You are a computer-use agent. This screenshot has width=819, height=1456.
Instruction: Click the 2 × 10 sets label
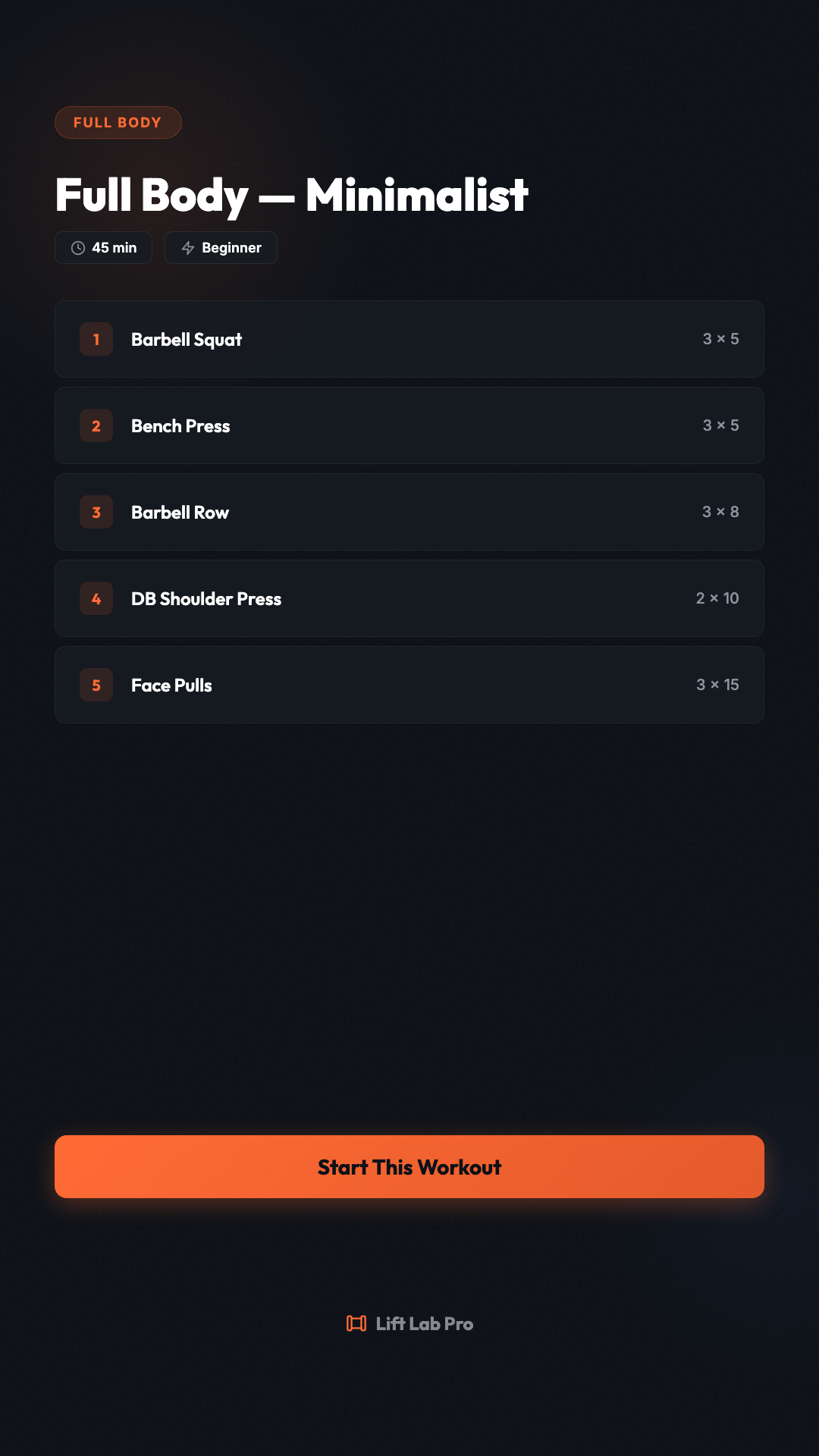[x=717, y=598]
